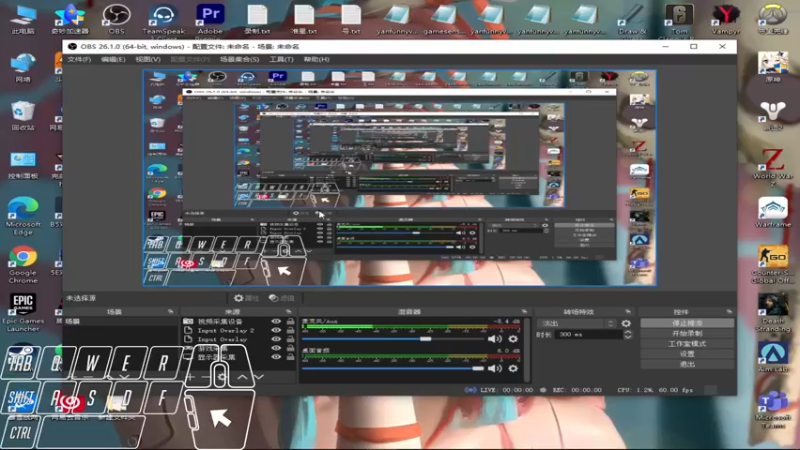Open 此电脑 desktop icon
Screen dimensions: 800x450
tap(23, 19)
